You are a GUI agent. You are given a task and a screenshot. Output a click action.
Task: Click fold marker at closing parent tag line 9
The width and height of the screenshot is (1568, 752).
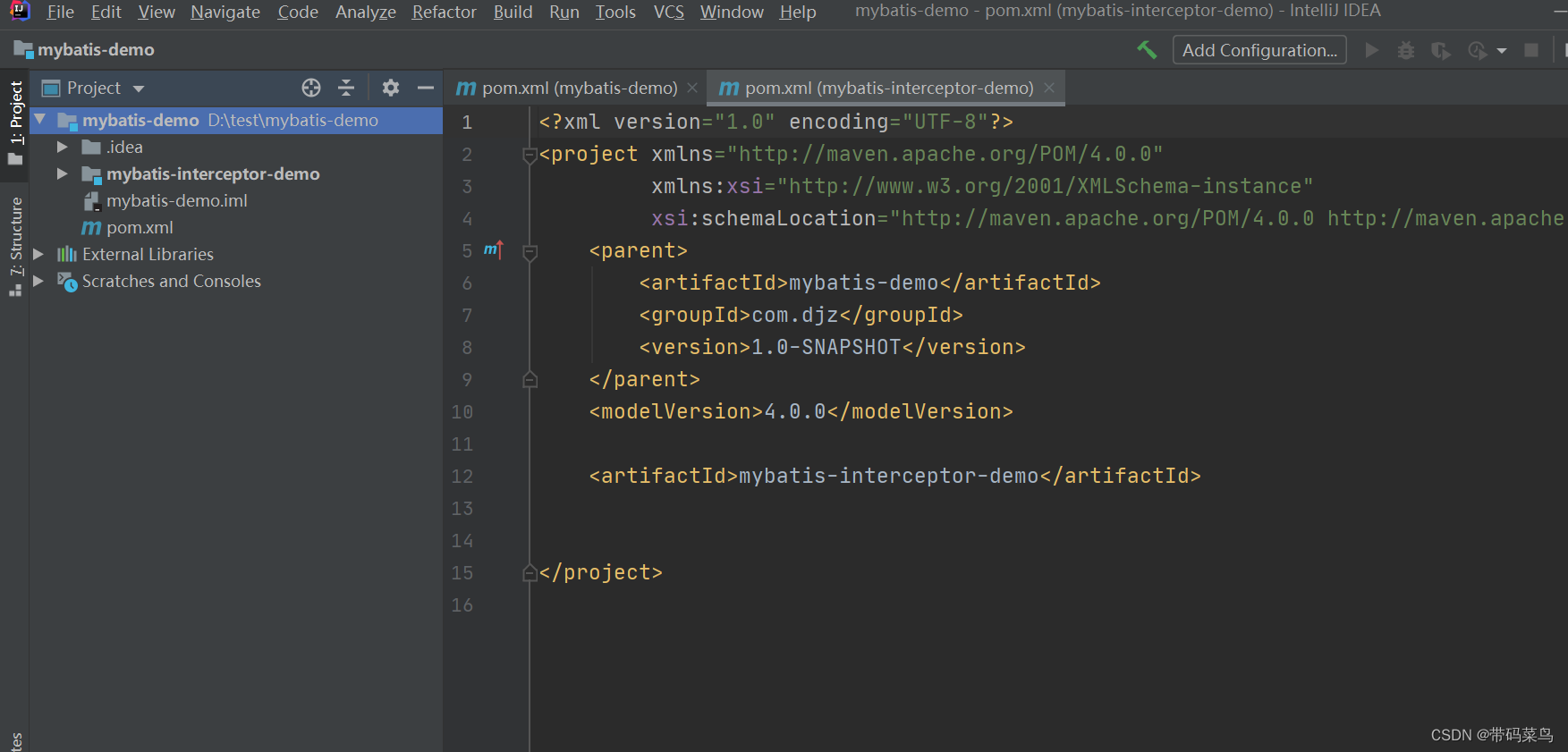[530, 379]
